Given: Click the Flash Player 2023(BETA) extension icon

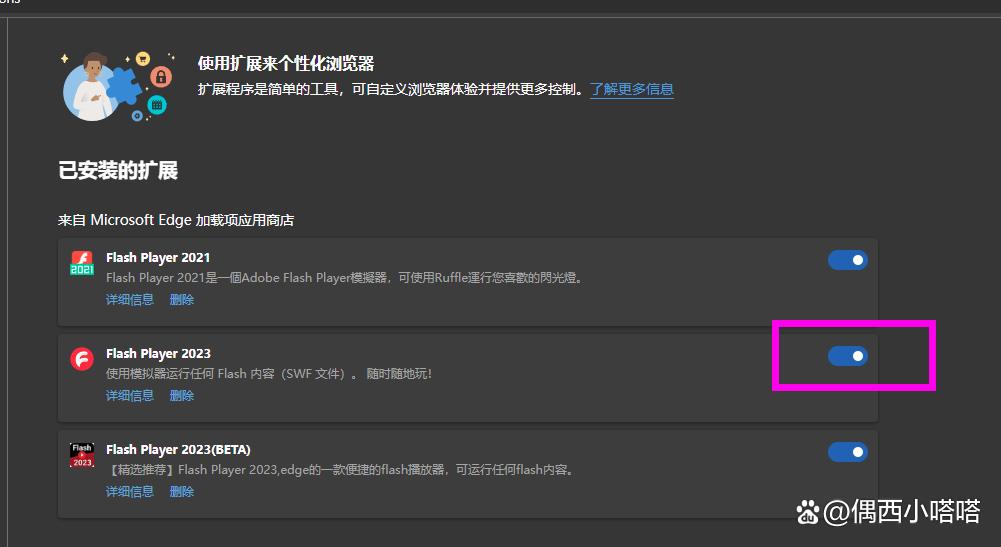Looking at the screenshot, I should [82, 455].
